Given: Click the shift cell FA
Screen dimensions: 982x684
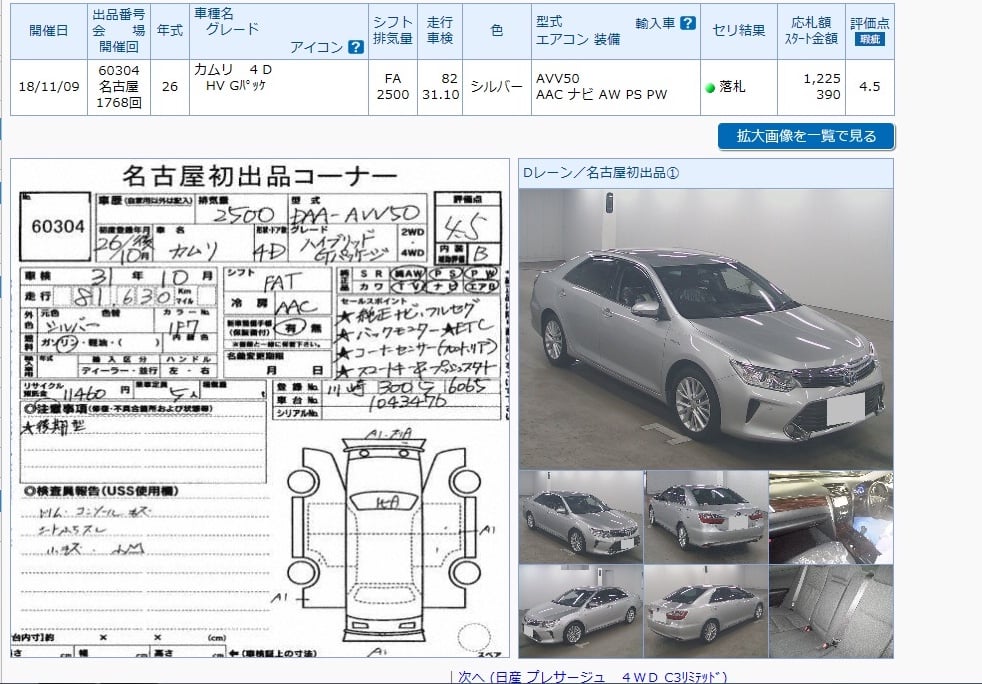Looking at the screenshot, I should click(393, 78).
